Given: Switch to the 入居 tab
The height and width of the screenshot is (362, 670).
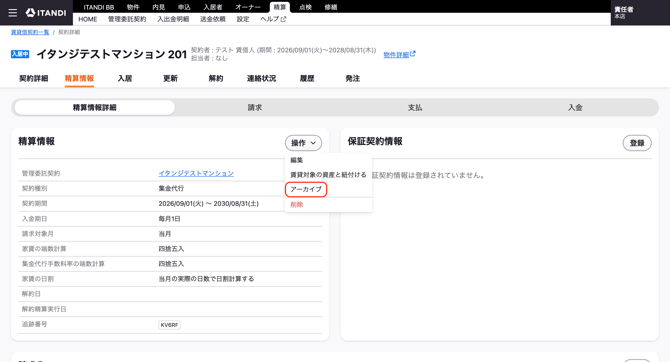Looking at the screenshot, I should 125,79.
